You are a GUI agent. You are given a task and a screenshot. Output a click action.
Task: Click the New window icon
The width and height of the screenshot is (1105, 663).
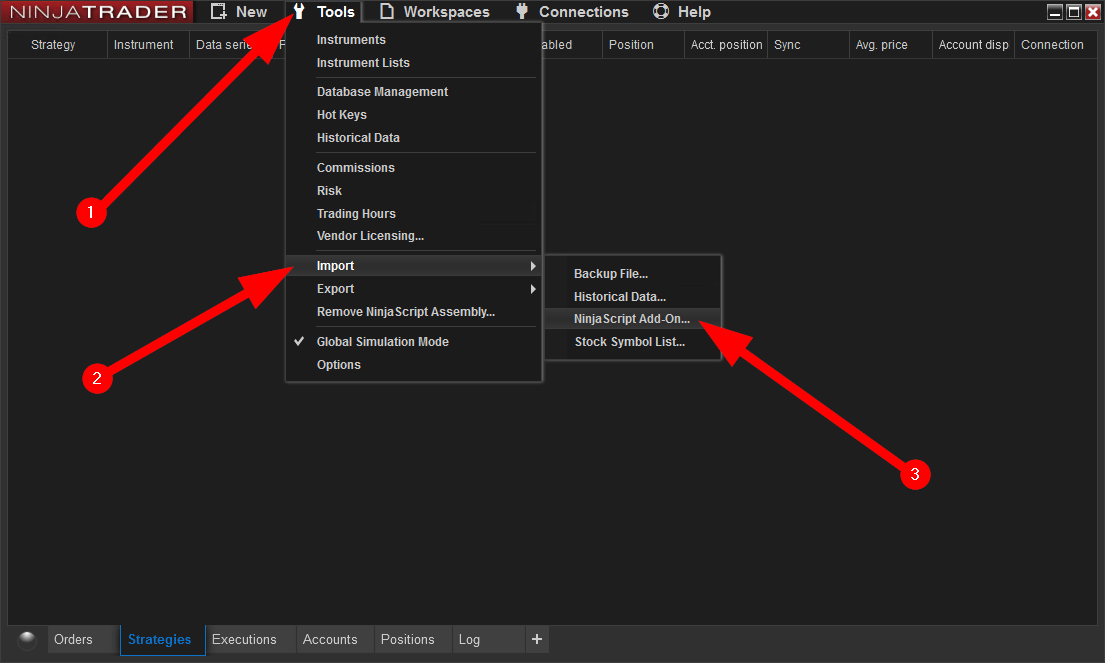pos(218,12)
